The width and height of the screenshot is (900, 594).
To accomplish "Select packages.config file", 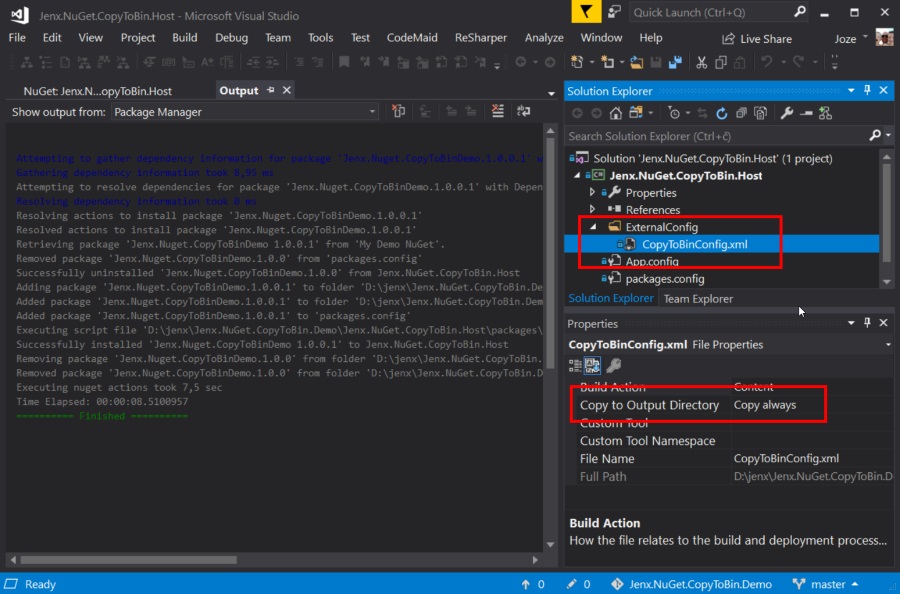I will click(x=664, y=279).
